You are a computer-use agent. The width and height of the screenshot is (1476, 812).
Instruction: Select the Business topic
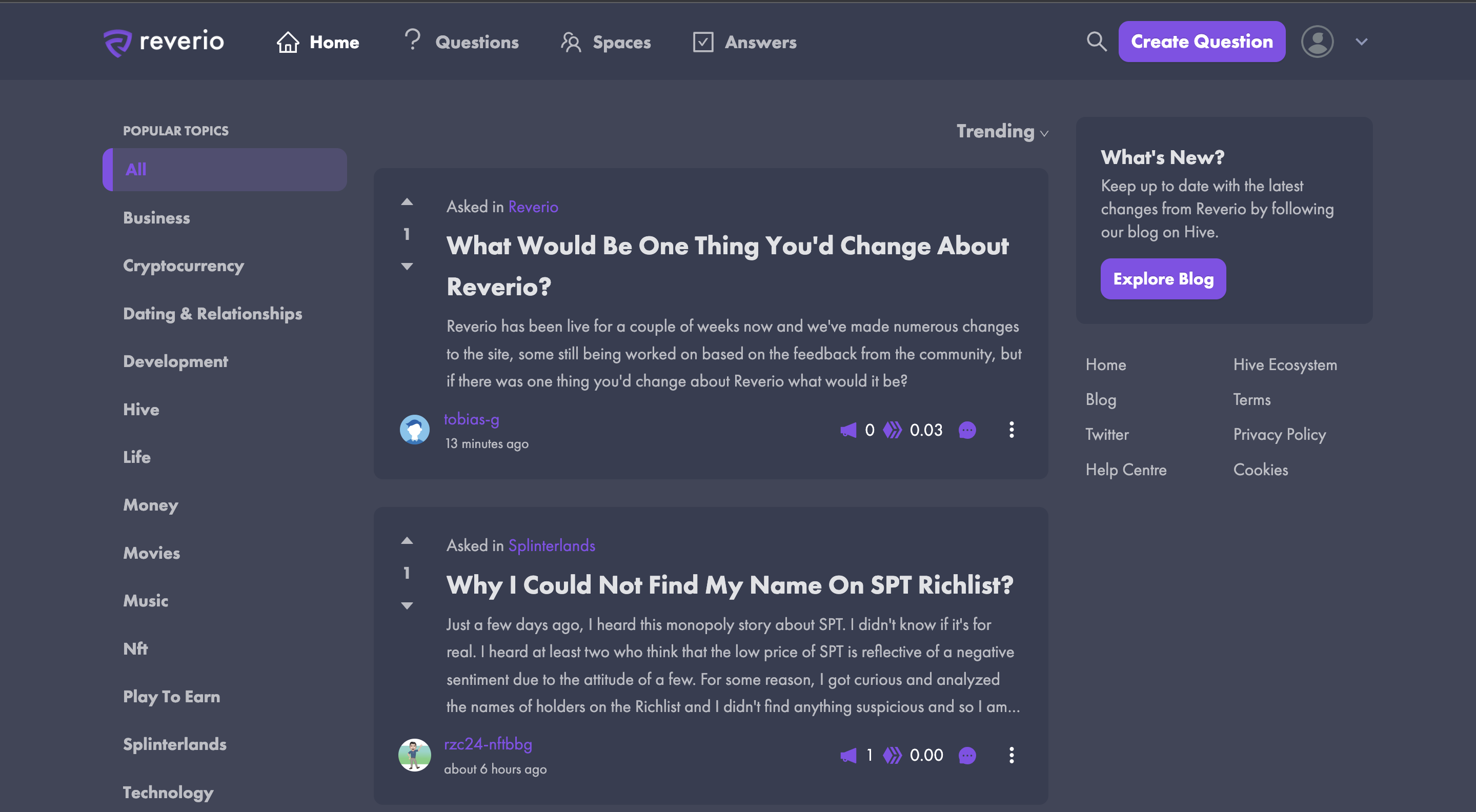156,218
